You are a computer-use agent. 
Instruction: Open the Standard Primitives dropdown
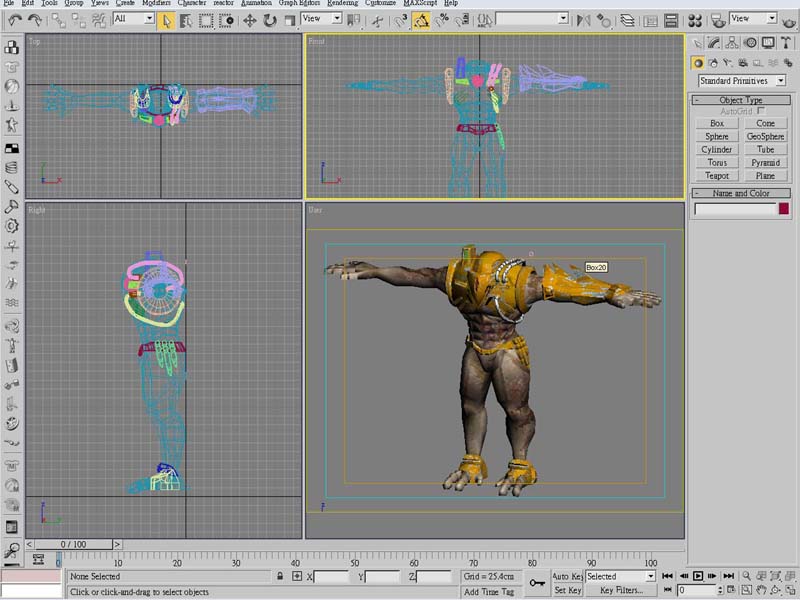click(x=741, y=81)
